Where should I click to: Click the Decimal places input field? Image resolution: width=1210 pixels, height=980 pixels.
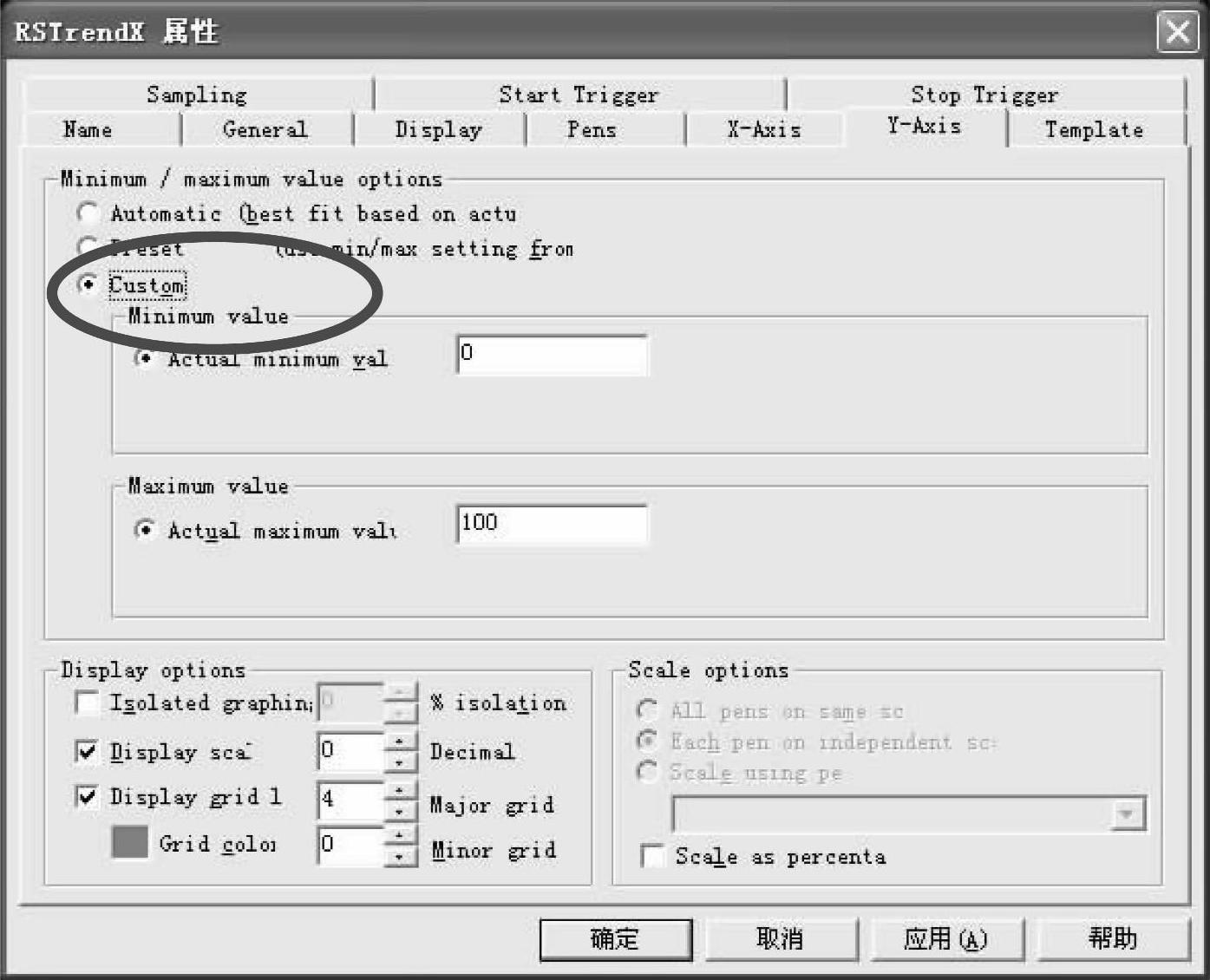click(350, 751)
